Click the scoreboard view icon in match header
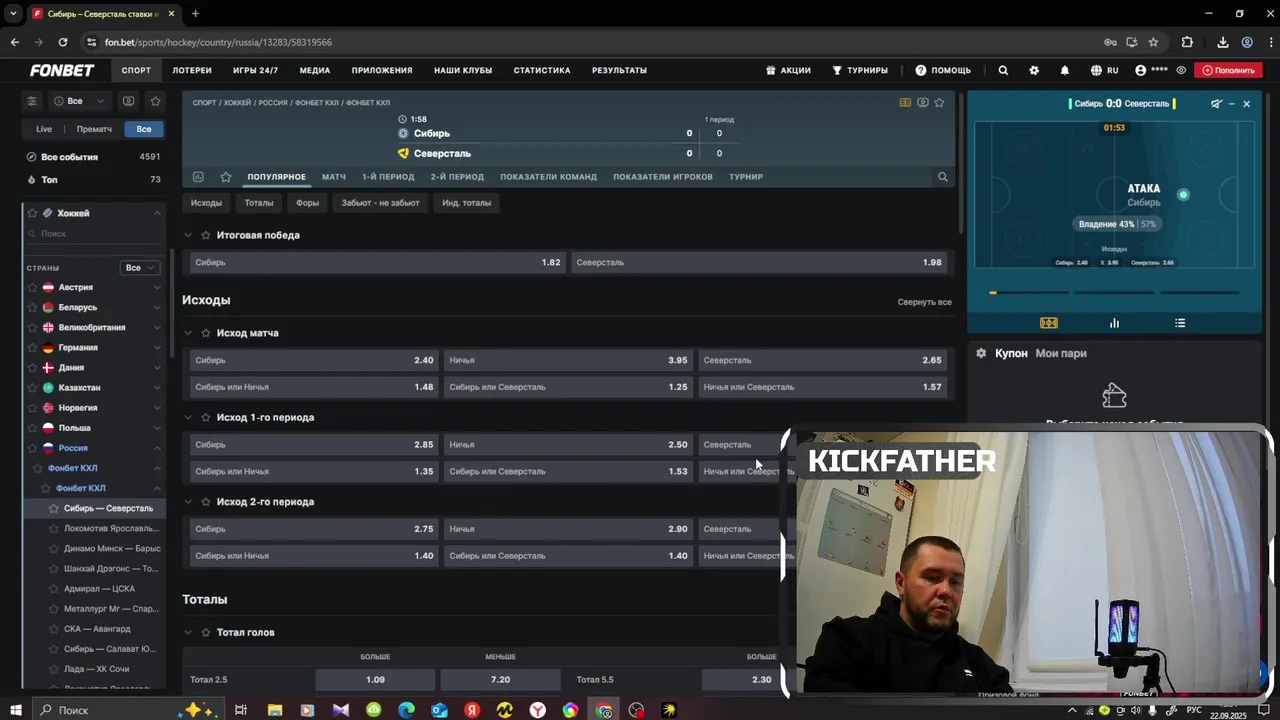Screen dimensions: 1280x720 [x=905, y=102]
